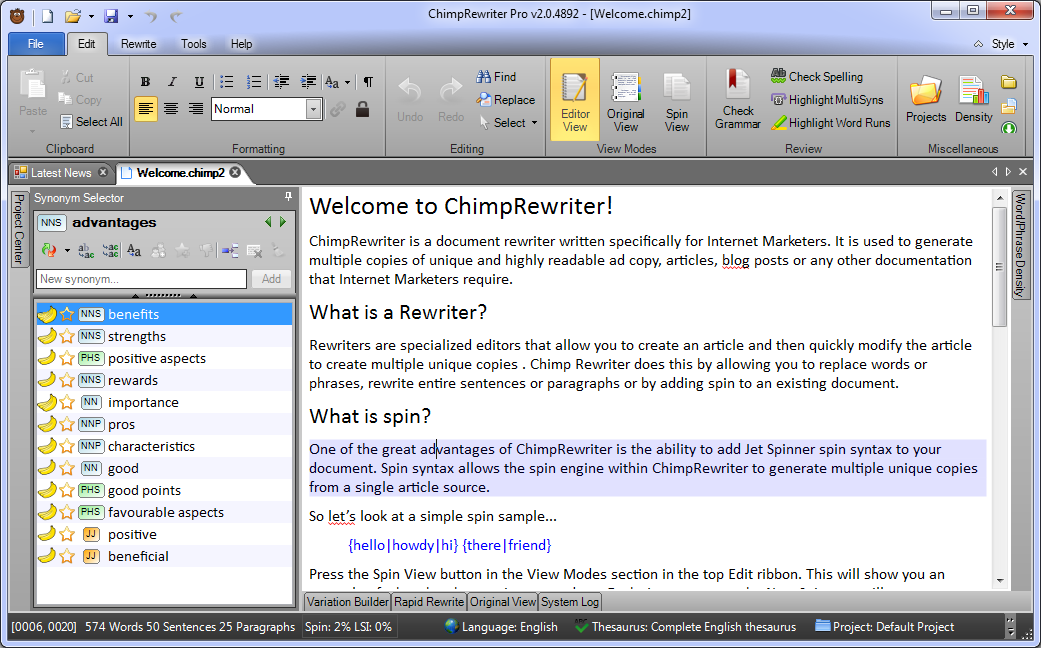Open the Select dropdown in Editing

(x=508, y=123)
